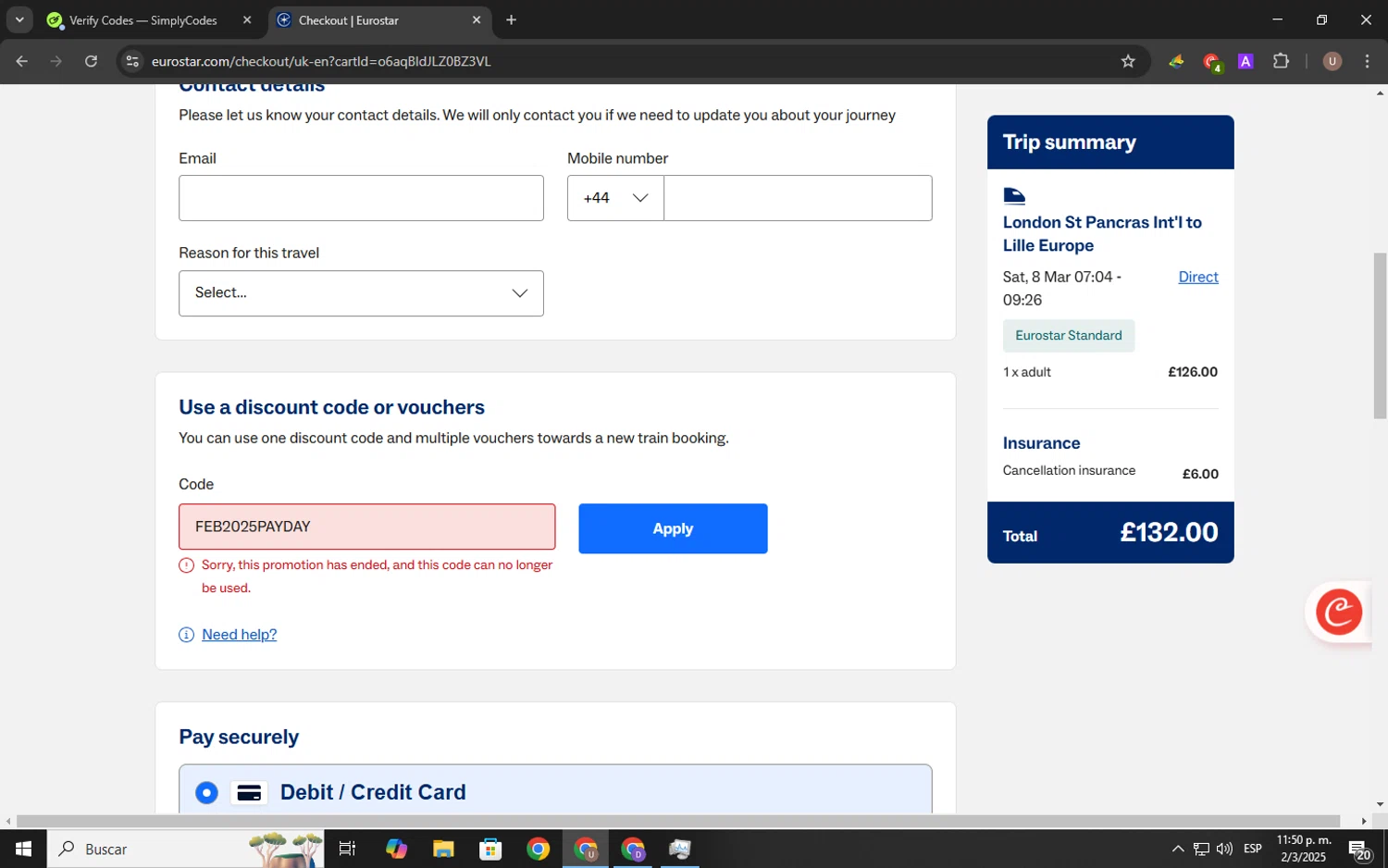Open Microsoft Store from the taskbar

click(x=490, y=849)
